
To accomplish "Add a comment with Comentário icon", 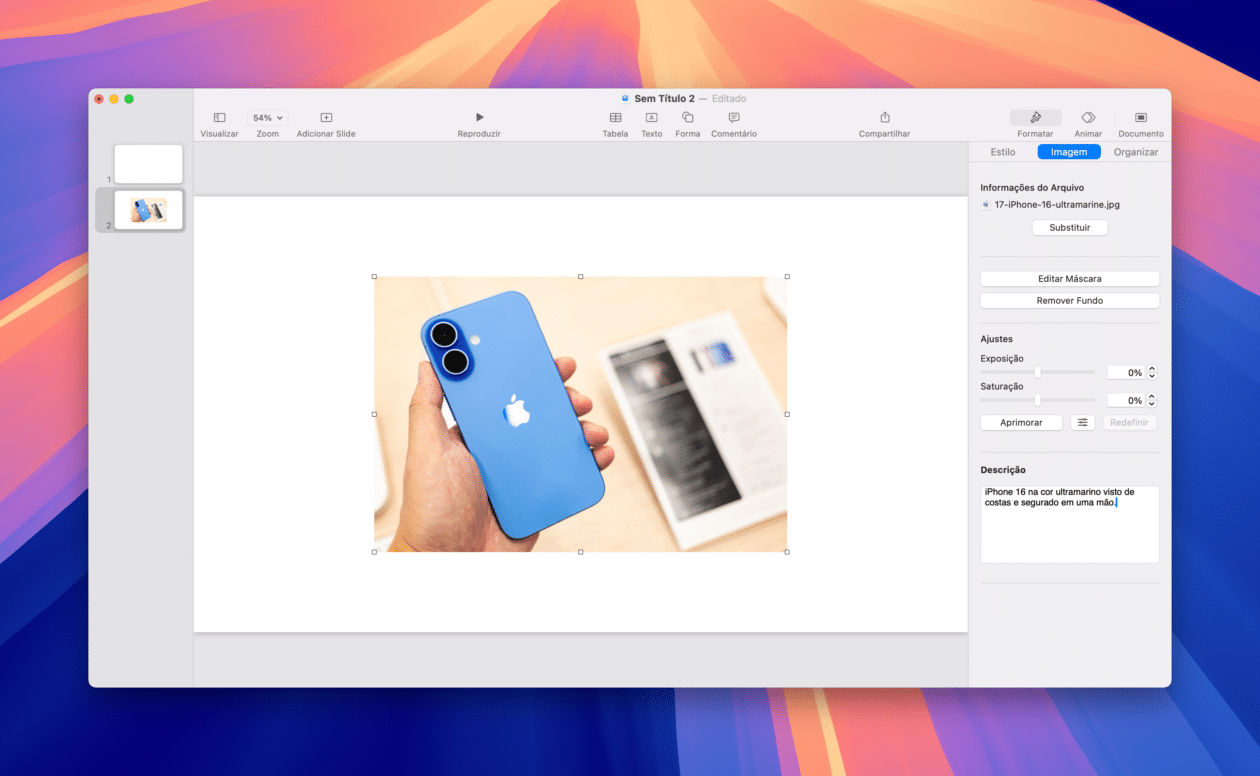I will (x=734, y=118).
